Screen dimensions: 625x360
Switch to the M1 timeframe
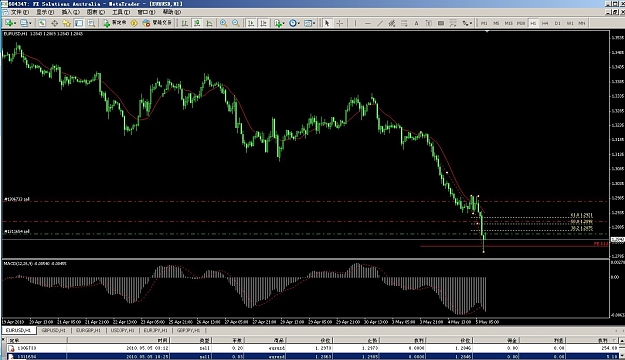[484, 23]
